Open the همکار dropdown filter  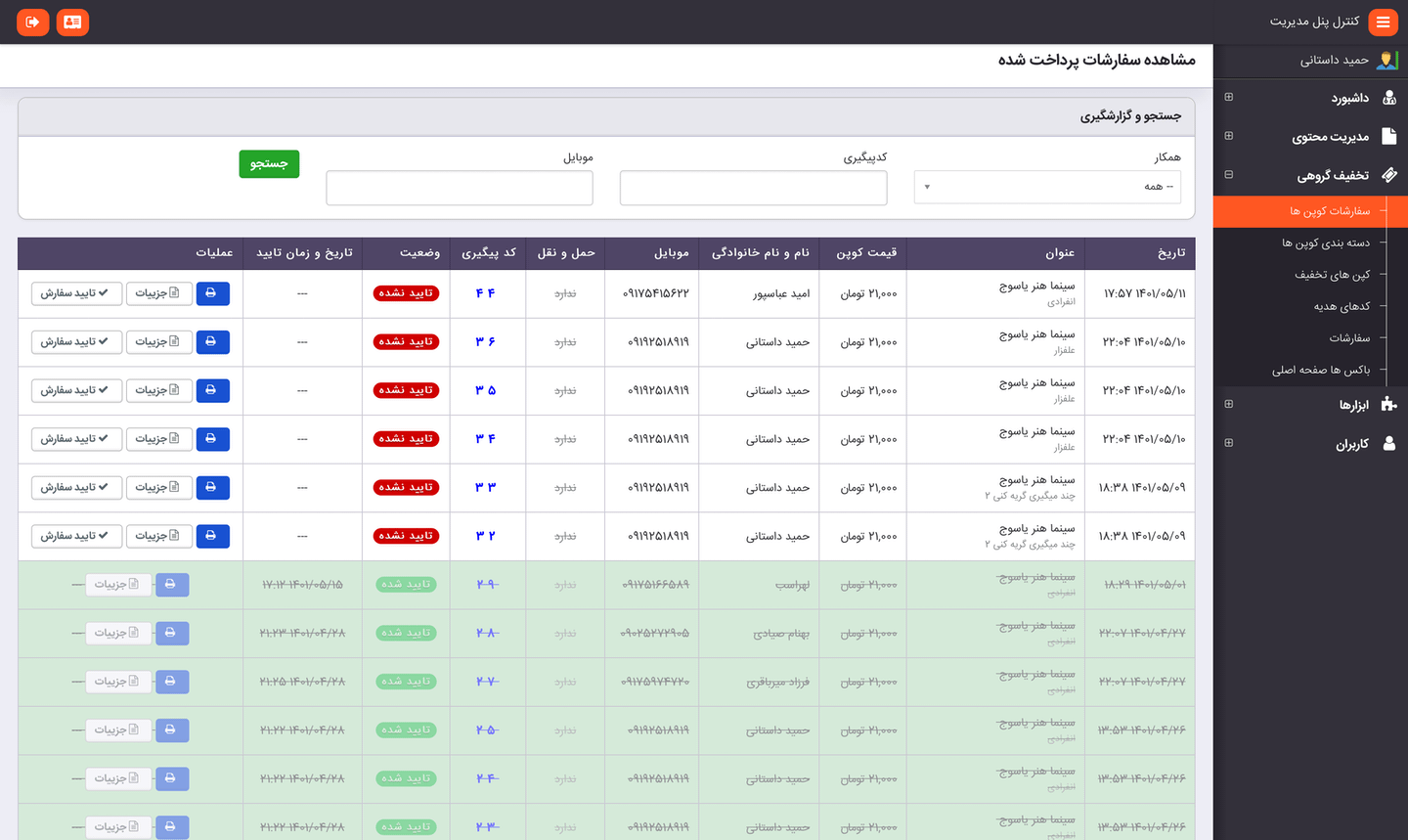[x=1047, y=187]
